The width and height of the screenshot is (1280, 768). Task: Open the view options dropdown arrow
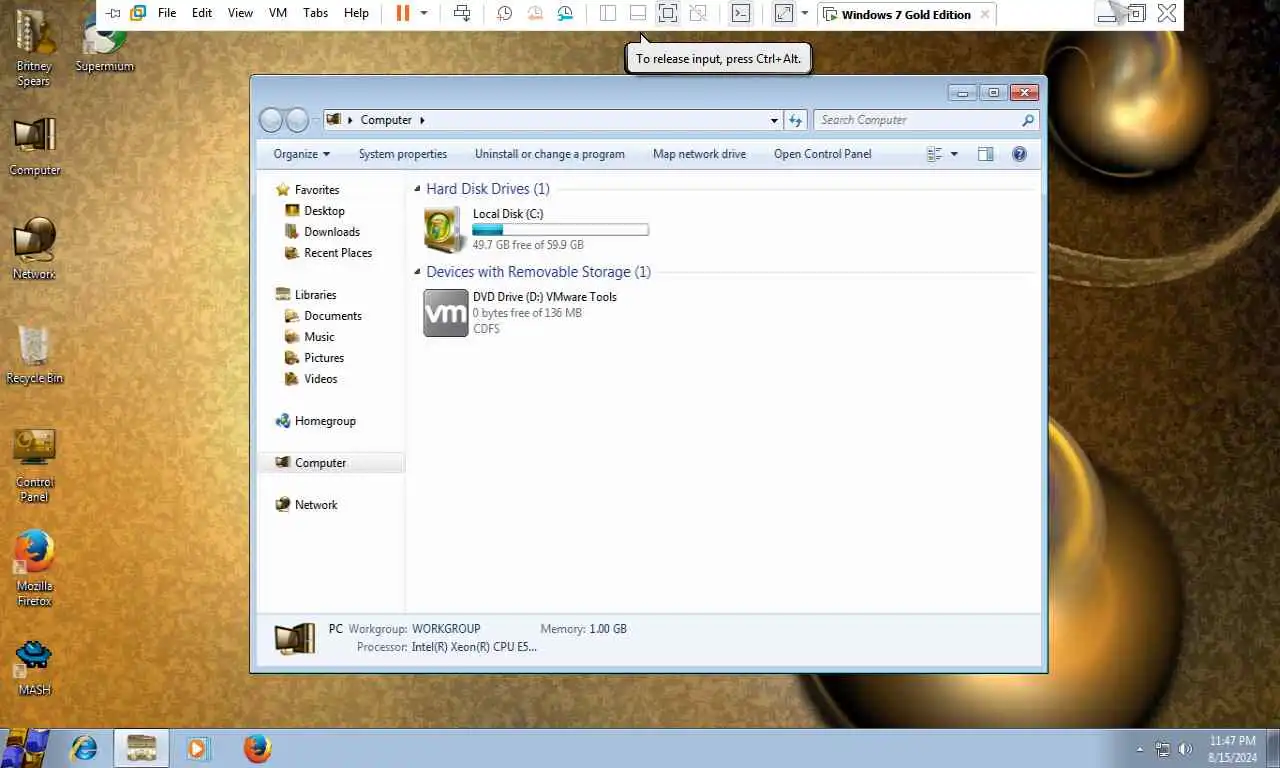[x=954, y=154]
